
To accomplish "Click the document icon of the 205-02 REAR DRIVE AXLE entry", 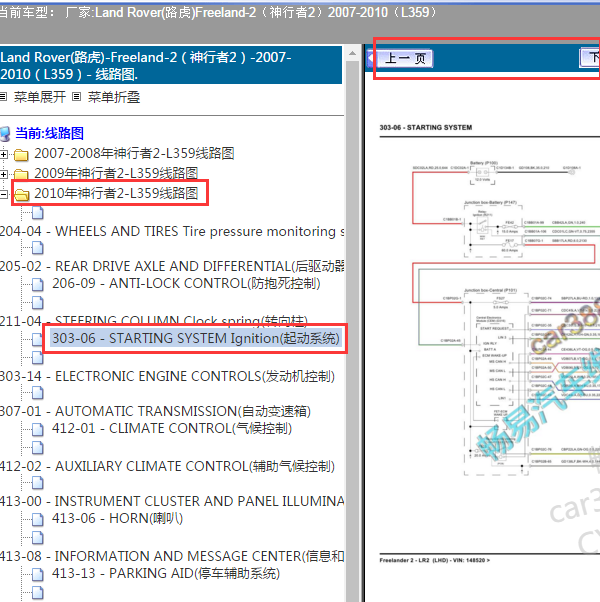I will tap(38, 248).
